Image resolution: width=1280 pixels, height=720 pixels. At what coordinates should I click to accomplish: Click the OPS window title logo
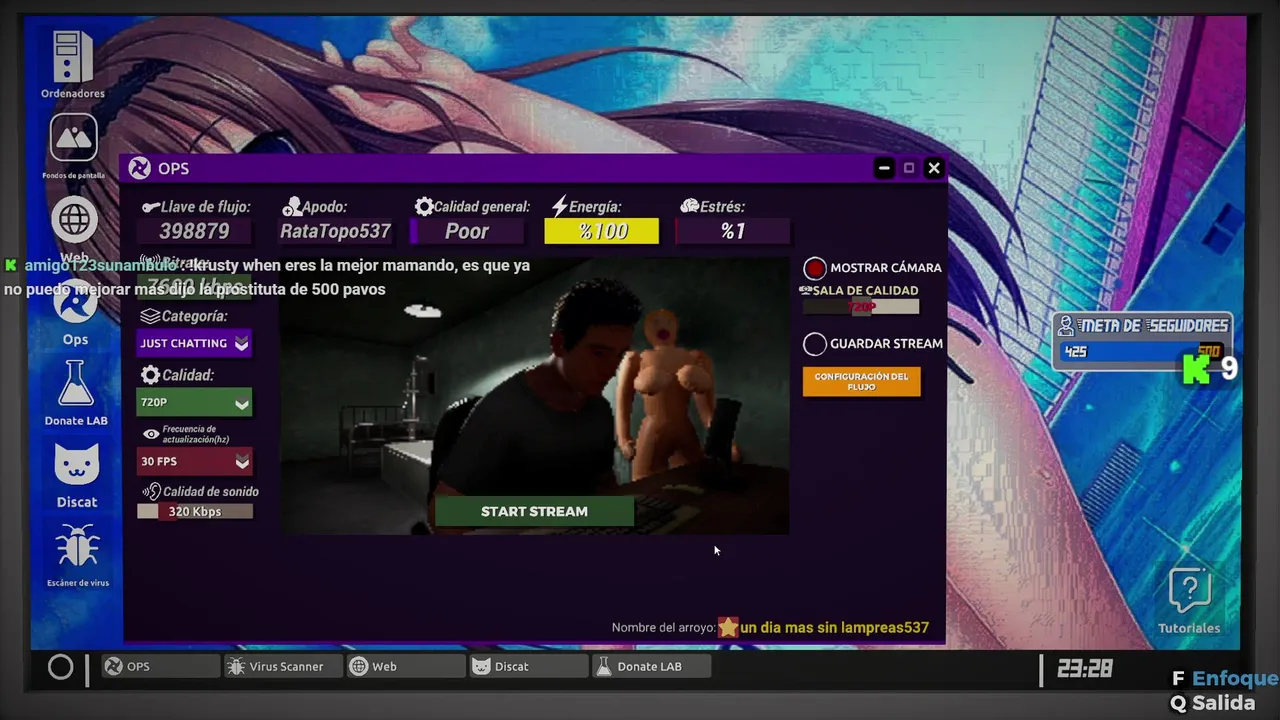point(140,168)
